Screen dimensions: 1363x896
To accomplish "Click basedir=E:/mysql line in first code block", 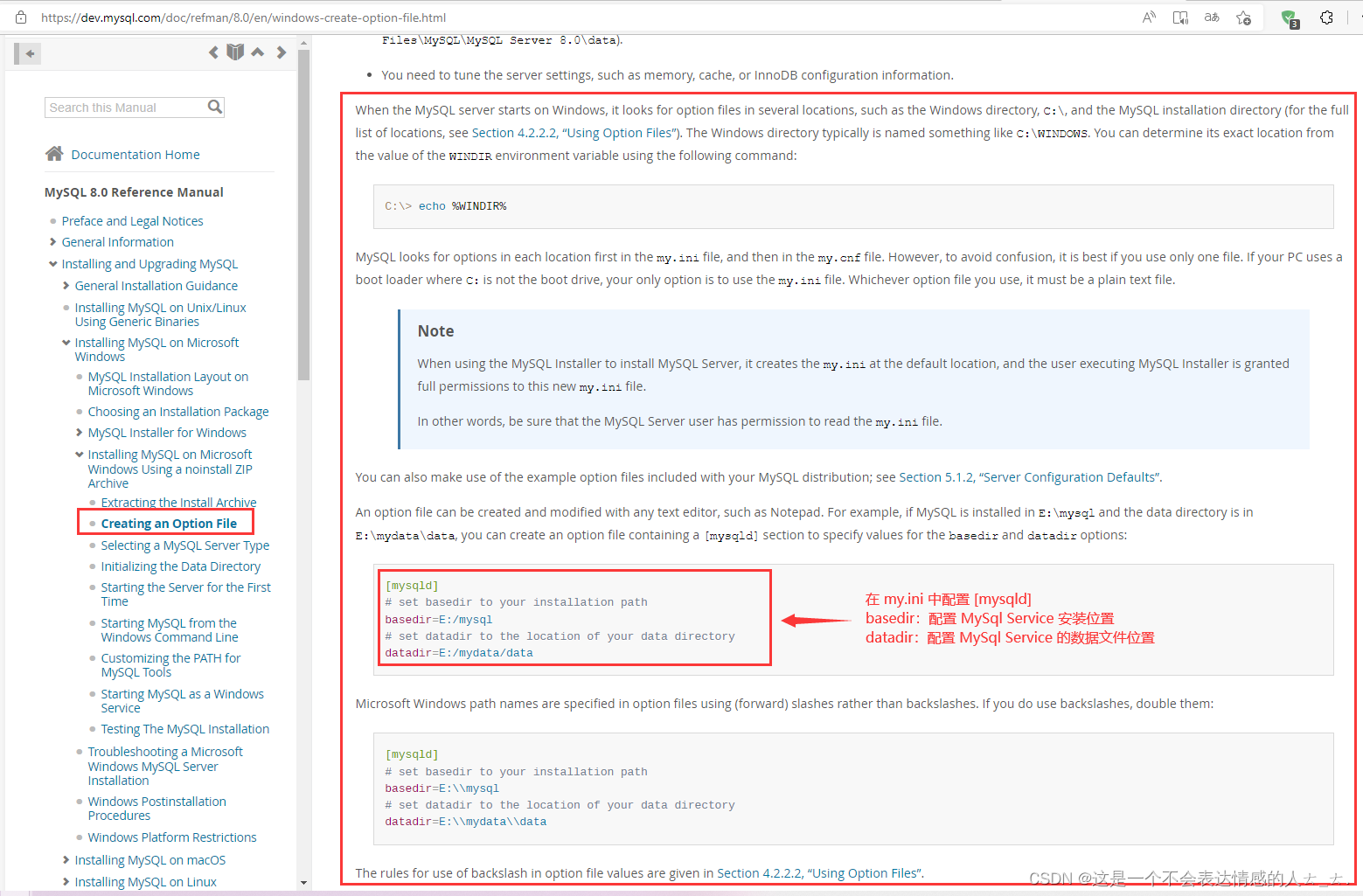I will pyautogui.click(x=439, y=620).
